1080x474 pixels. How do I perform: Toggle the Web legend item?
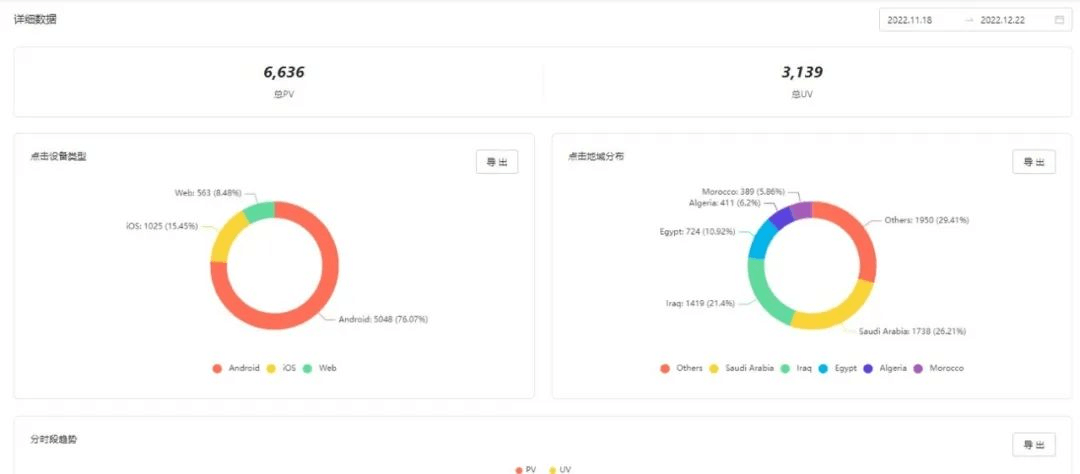[x=320, y=368]
